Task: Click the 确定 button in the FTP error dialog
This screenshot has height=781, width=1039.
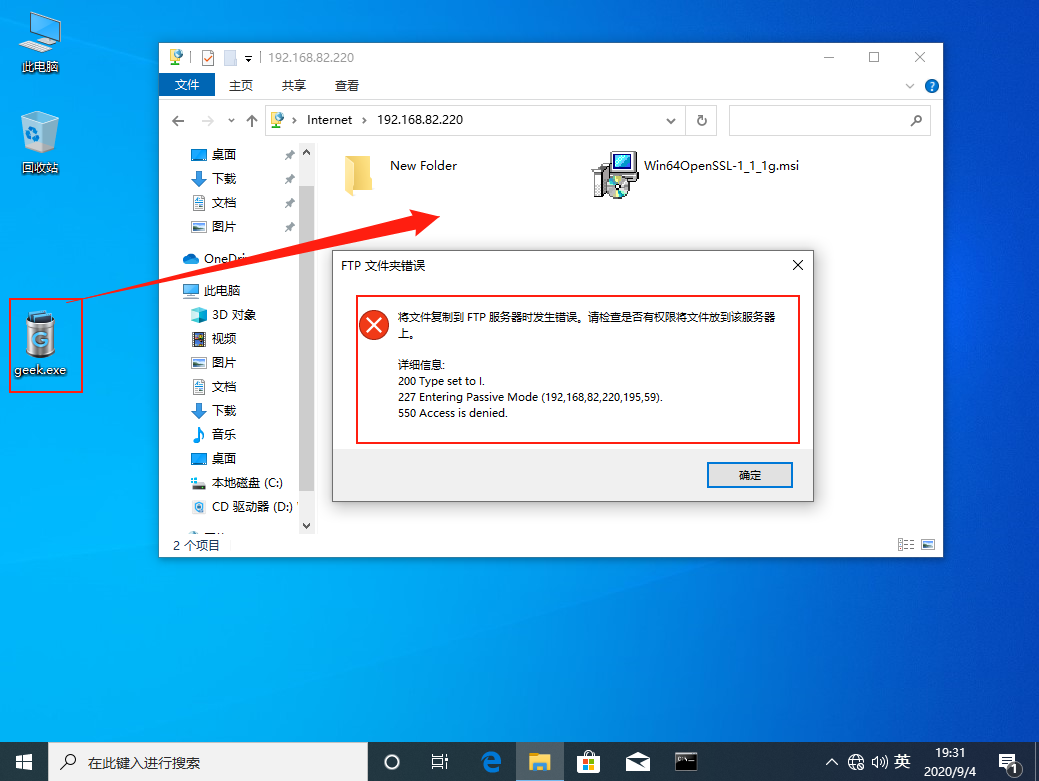Action: point(749,475)
